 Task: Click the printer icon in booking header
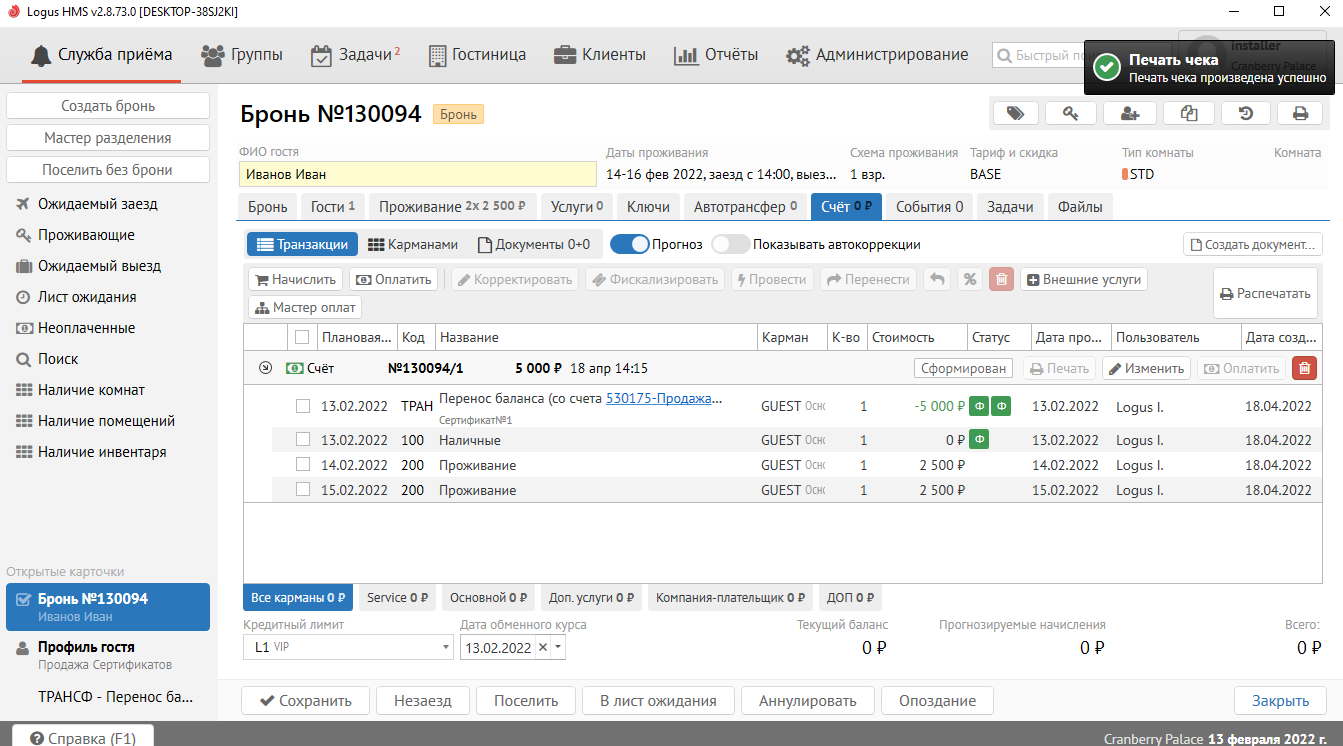coord(1300,114)
